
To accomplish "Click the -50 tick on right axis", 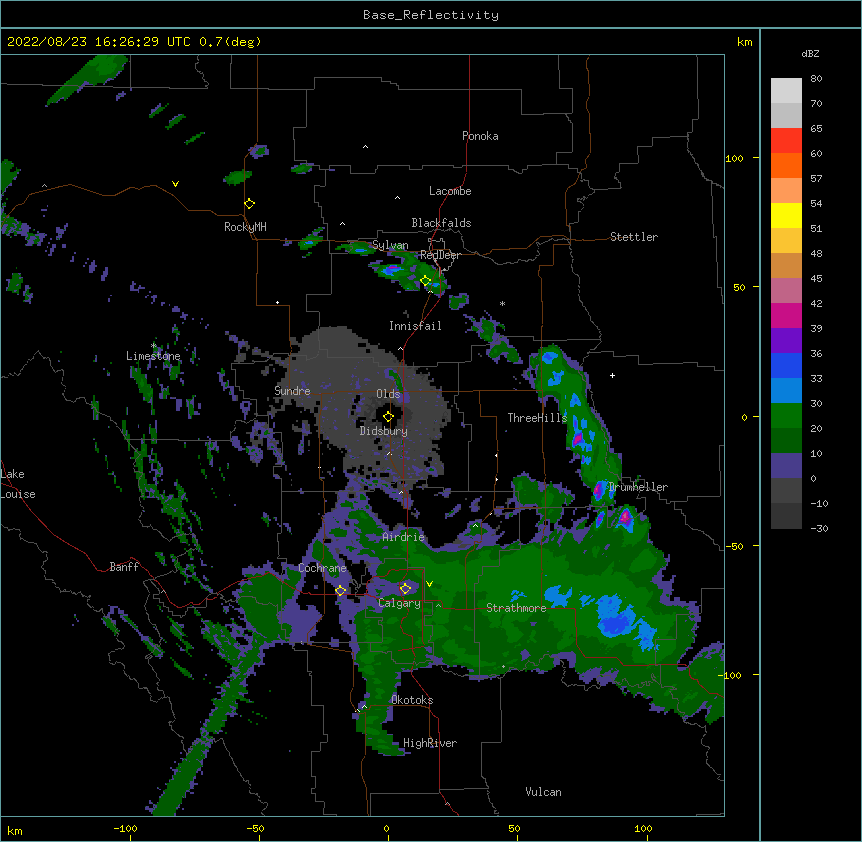I will pyautogui.click(x=734, y=546).
